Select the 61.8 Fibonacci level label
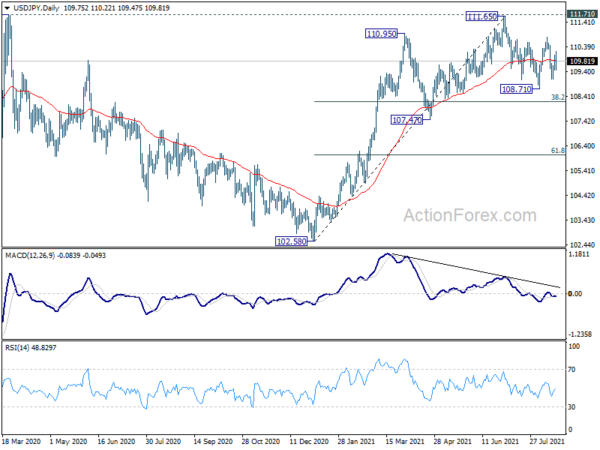The image size is (600, 450). click(558, 150)
